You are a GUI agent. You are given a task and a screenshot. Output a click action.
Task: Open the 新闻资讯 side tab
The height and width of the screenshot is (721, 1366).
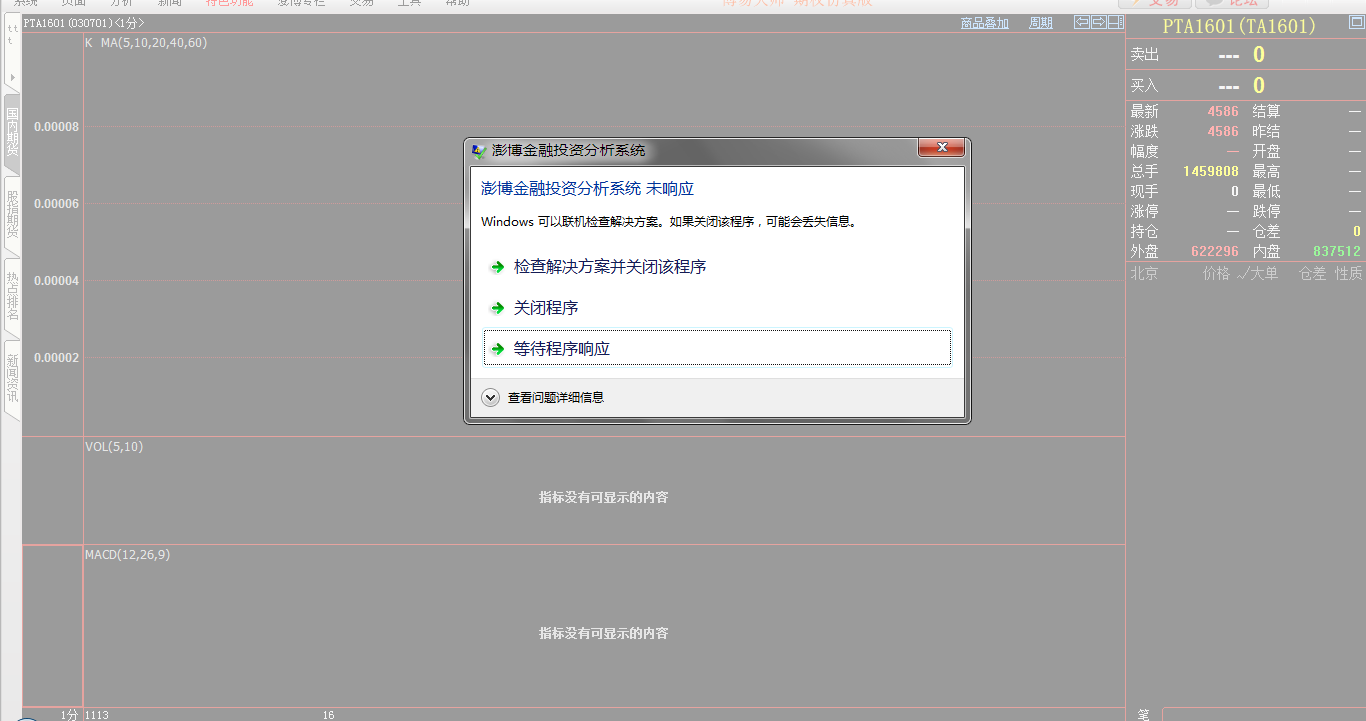(12, 377)
